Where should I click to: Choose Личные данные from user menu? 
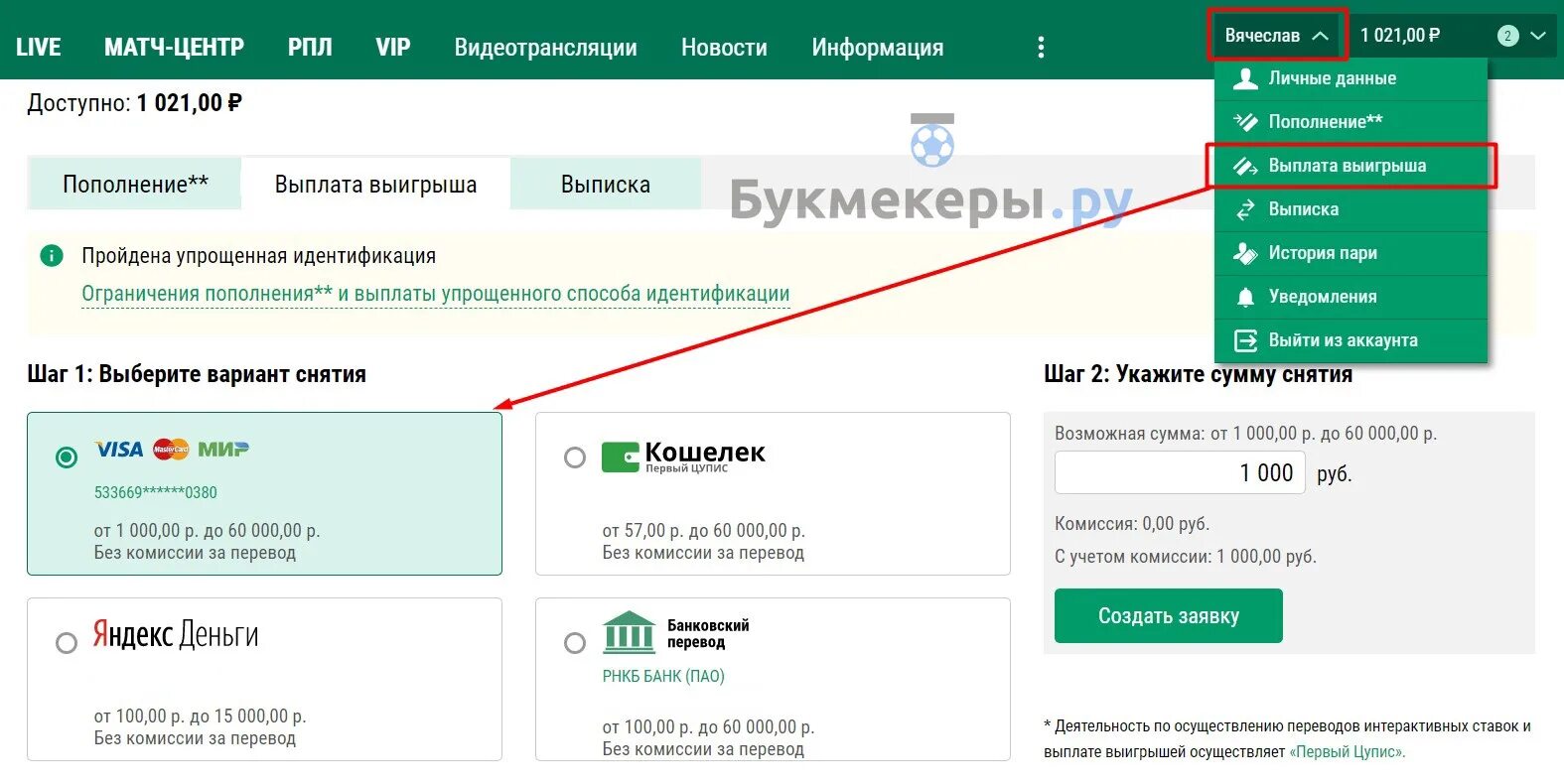tap(1351, 78)
